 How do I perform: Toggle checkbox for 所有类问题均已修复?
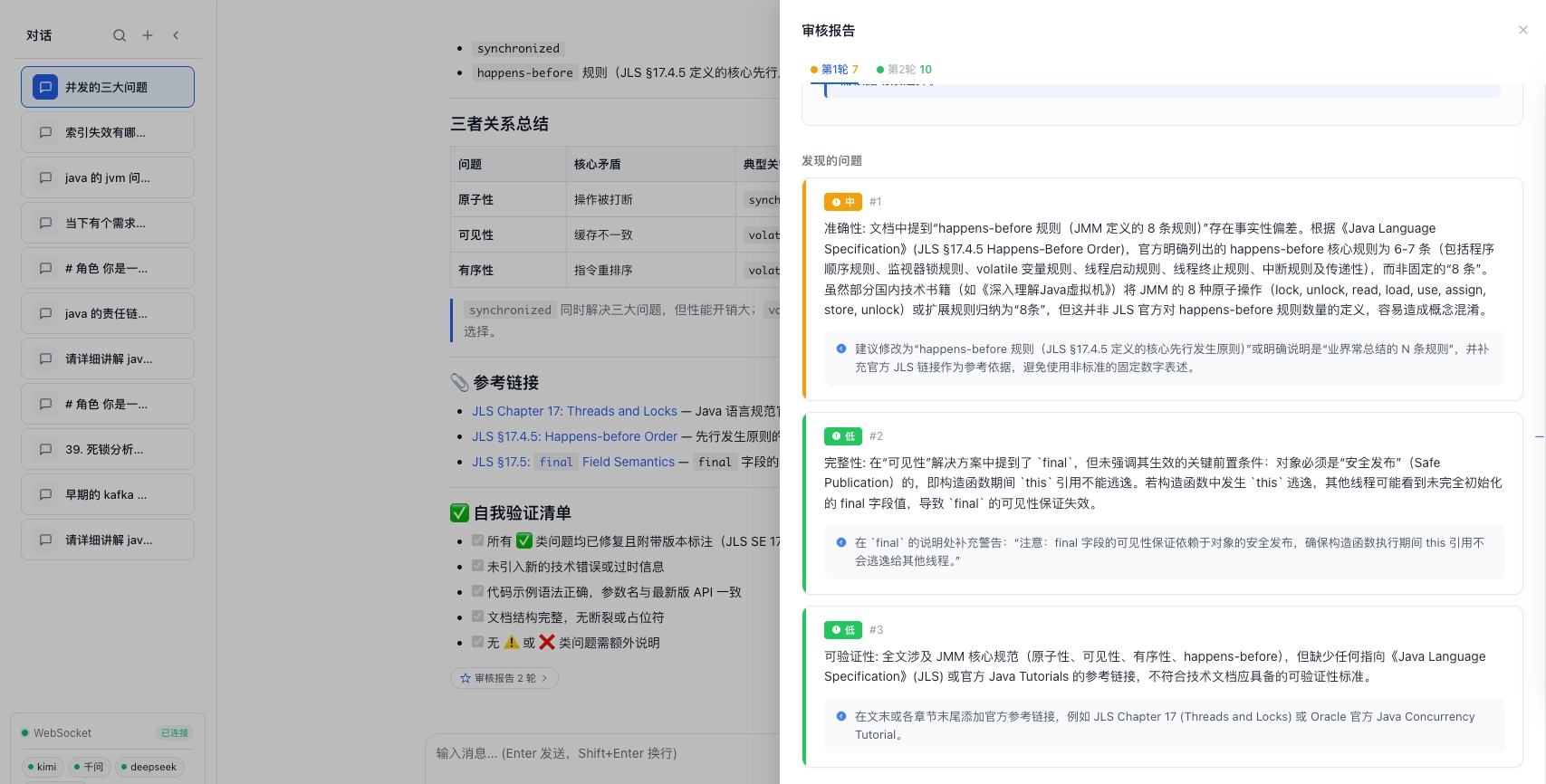(477, 540)
